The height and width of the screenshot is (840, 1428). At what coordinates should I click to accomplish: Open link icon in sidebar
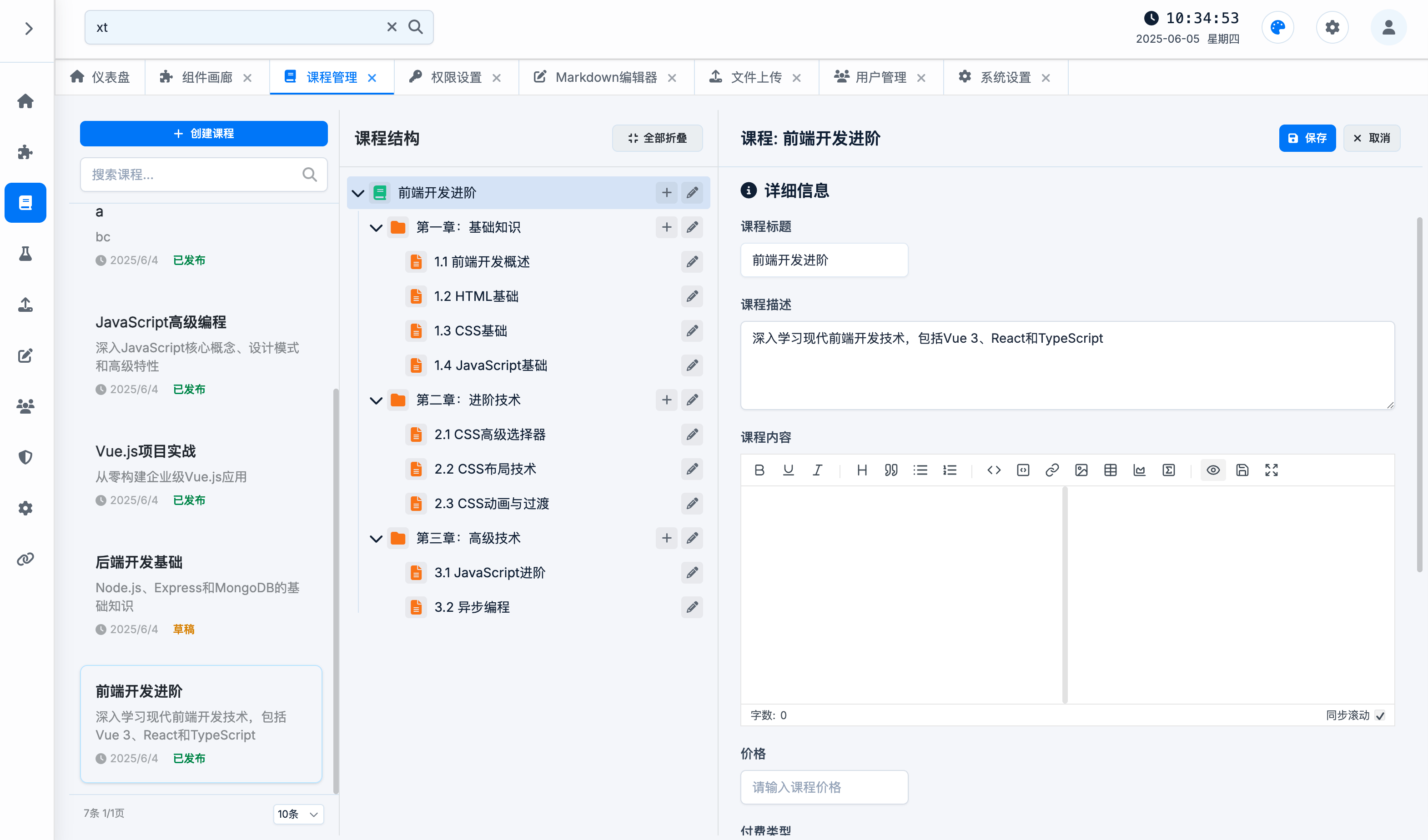click(25, 559)
